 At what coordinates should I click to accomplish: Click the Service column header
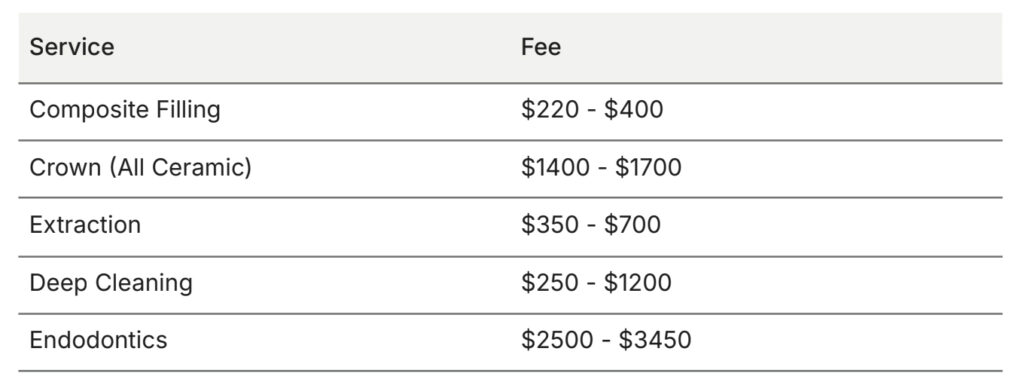tap(72, 47)
